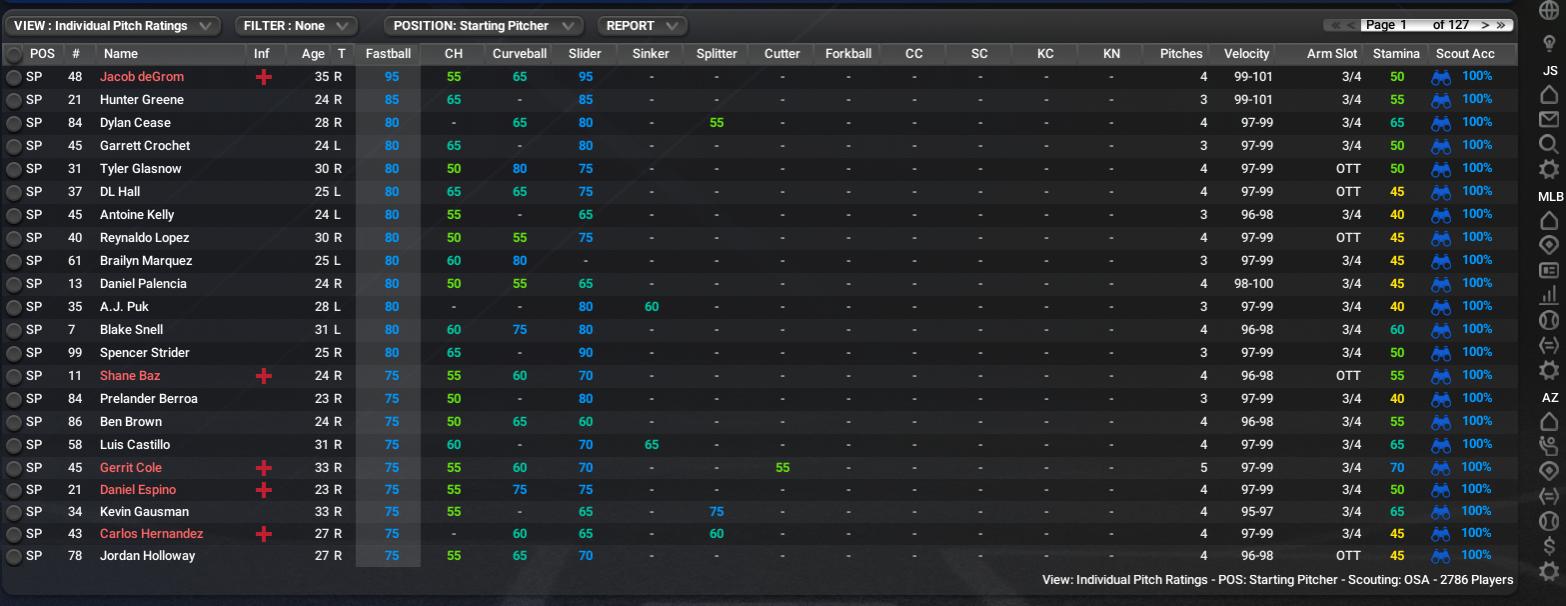Sort the table by the Fastball column

pos(388,54)
